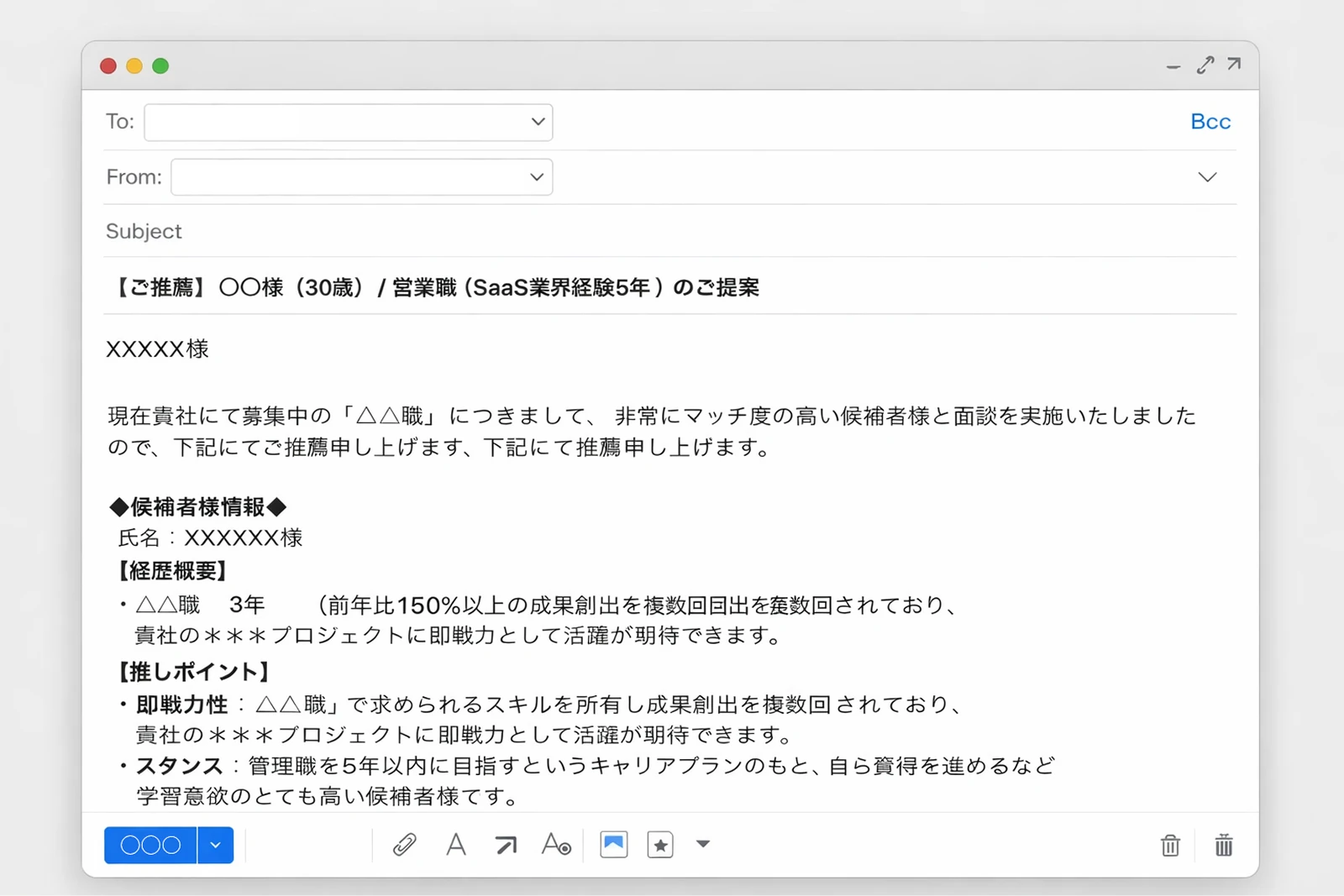The image size is (1344, 896).
Task: Open the send options dropdown arrow
Action: click(x=216, y=845)
